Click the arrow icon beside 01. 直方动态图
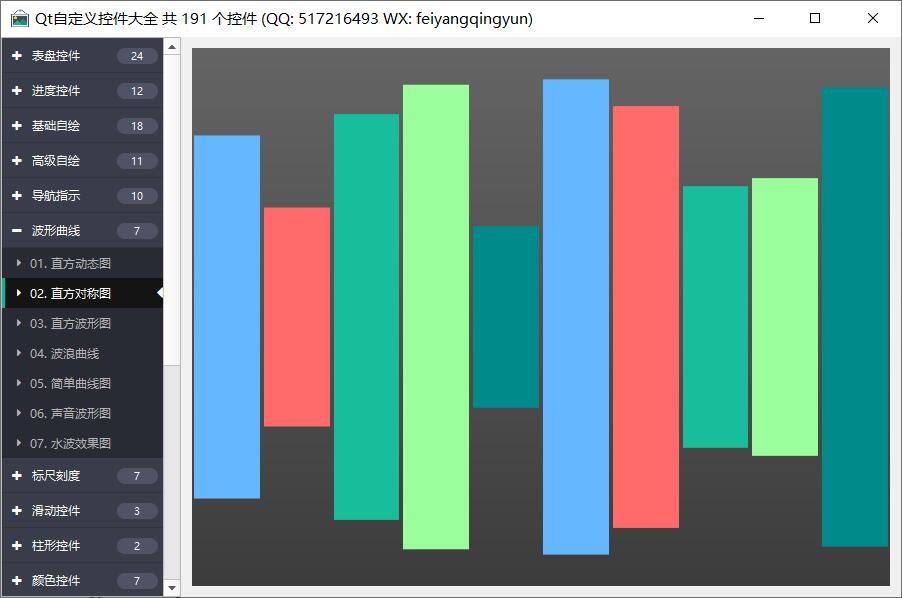 tap(19, 263)
